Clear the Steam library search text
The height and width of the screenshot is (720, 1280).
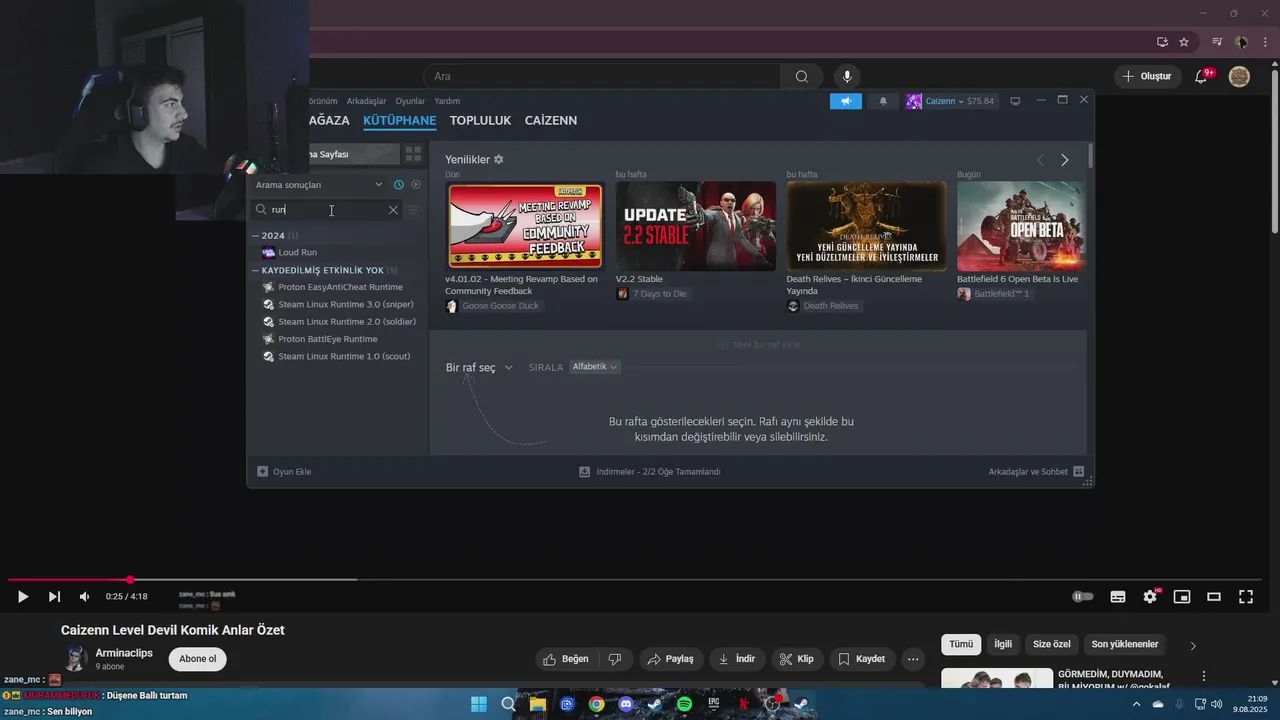pyautogui.click(x=393, y=210)
